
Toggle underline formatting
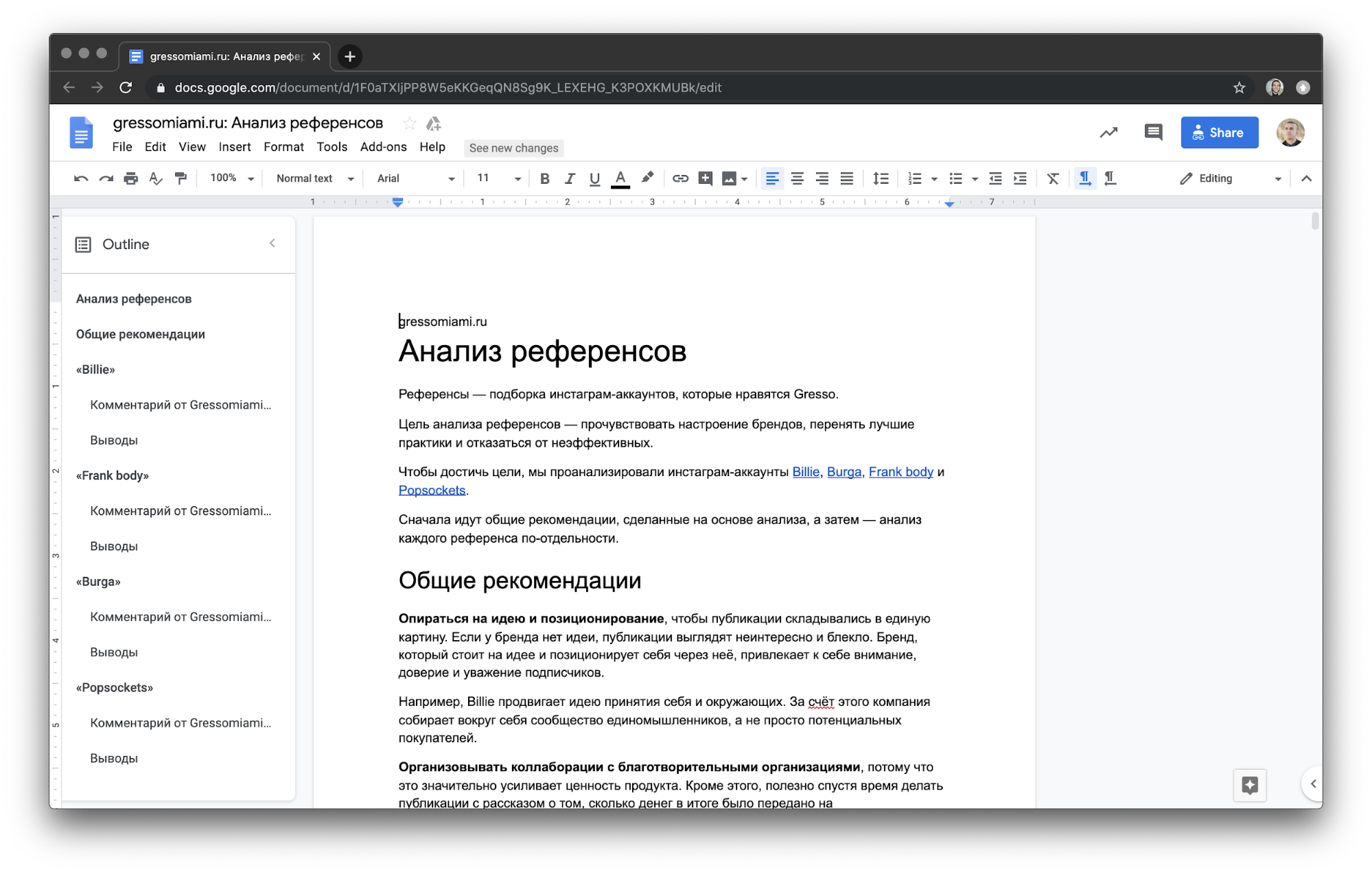click(x=594, y=178)
